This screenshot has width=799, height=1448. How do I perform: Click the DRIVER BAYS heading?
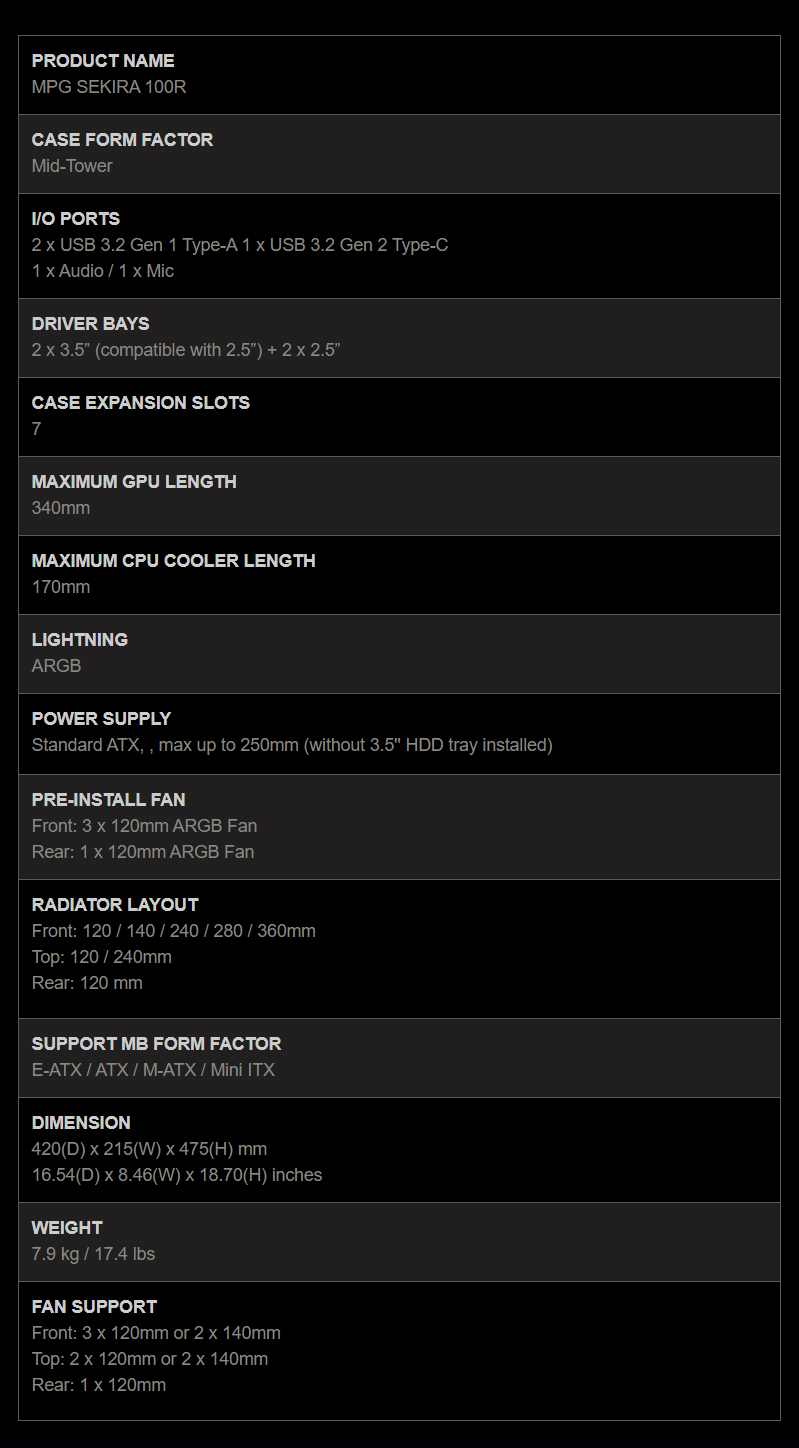point(91,324)
